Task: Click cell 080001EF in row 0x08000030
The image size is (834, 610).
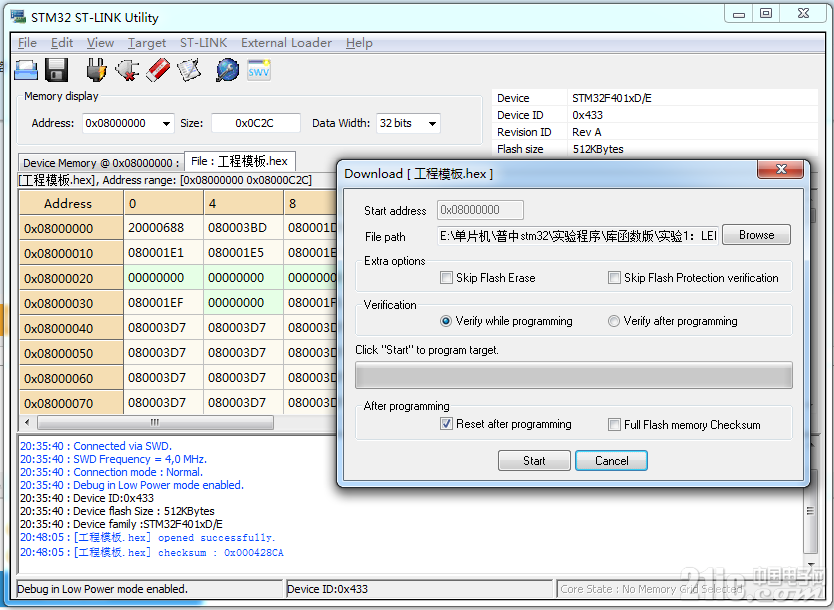Action: [x=163, y=303]
